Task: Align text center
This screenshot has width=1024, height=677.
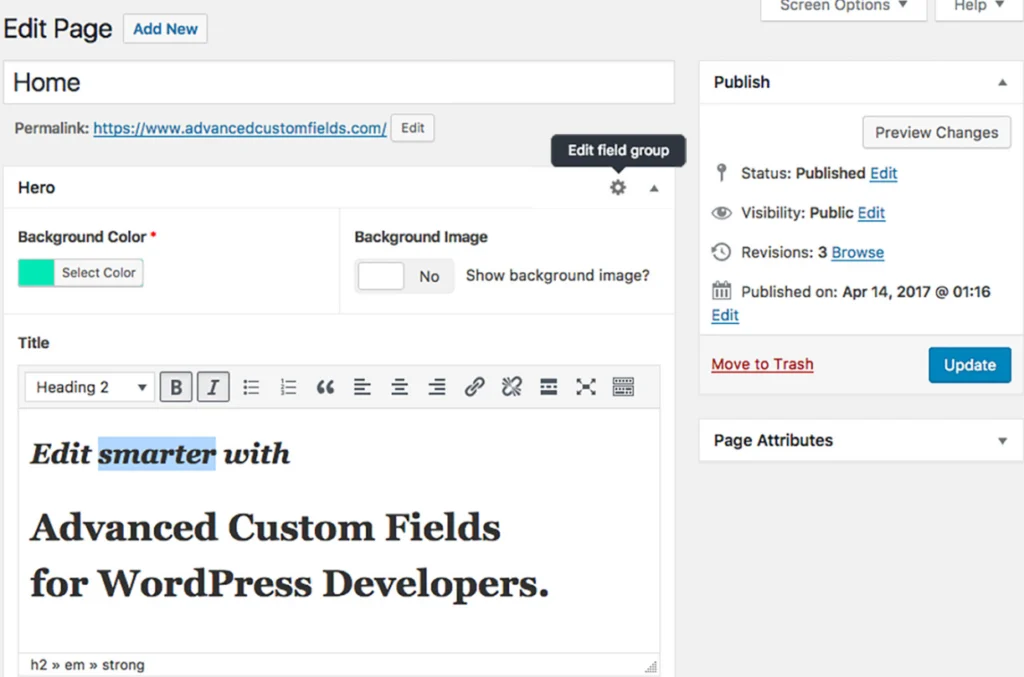Action: click(x=400, y=387)
